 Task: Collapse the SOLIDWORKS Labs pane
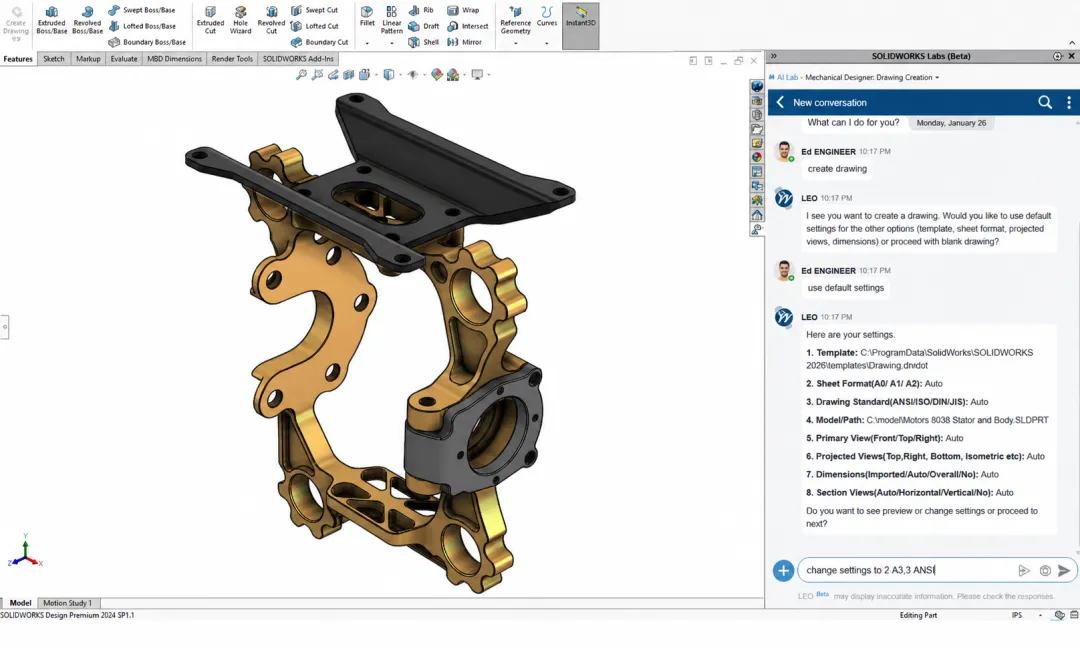click(x=773, y=56)
